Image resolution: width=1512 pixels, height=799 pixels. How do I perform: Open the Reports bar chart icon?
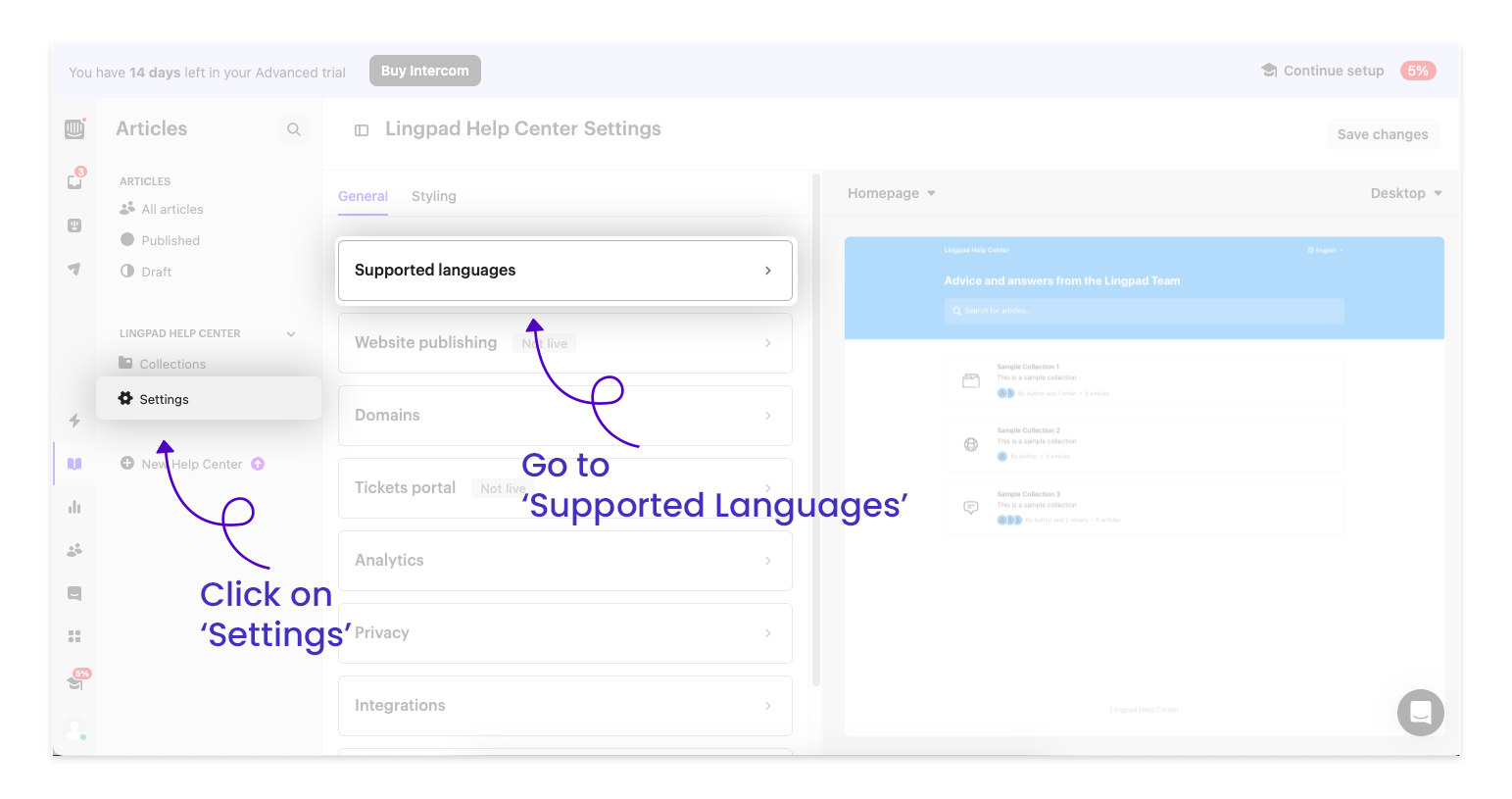(x=74, y=507)
